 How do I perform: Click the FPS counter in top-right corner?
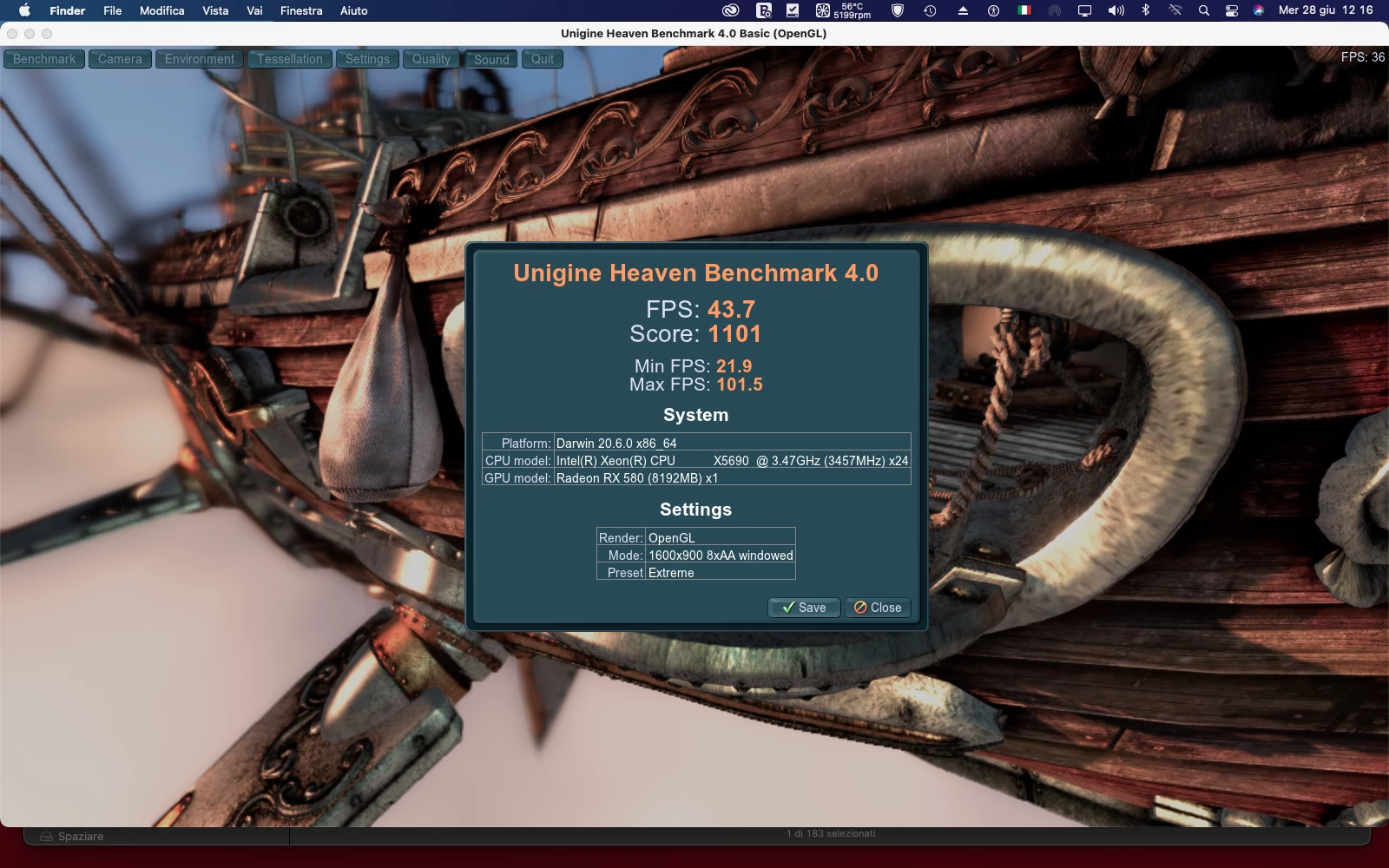click(x=1363, y=57)
